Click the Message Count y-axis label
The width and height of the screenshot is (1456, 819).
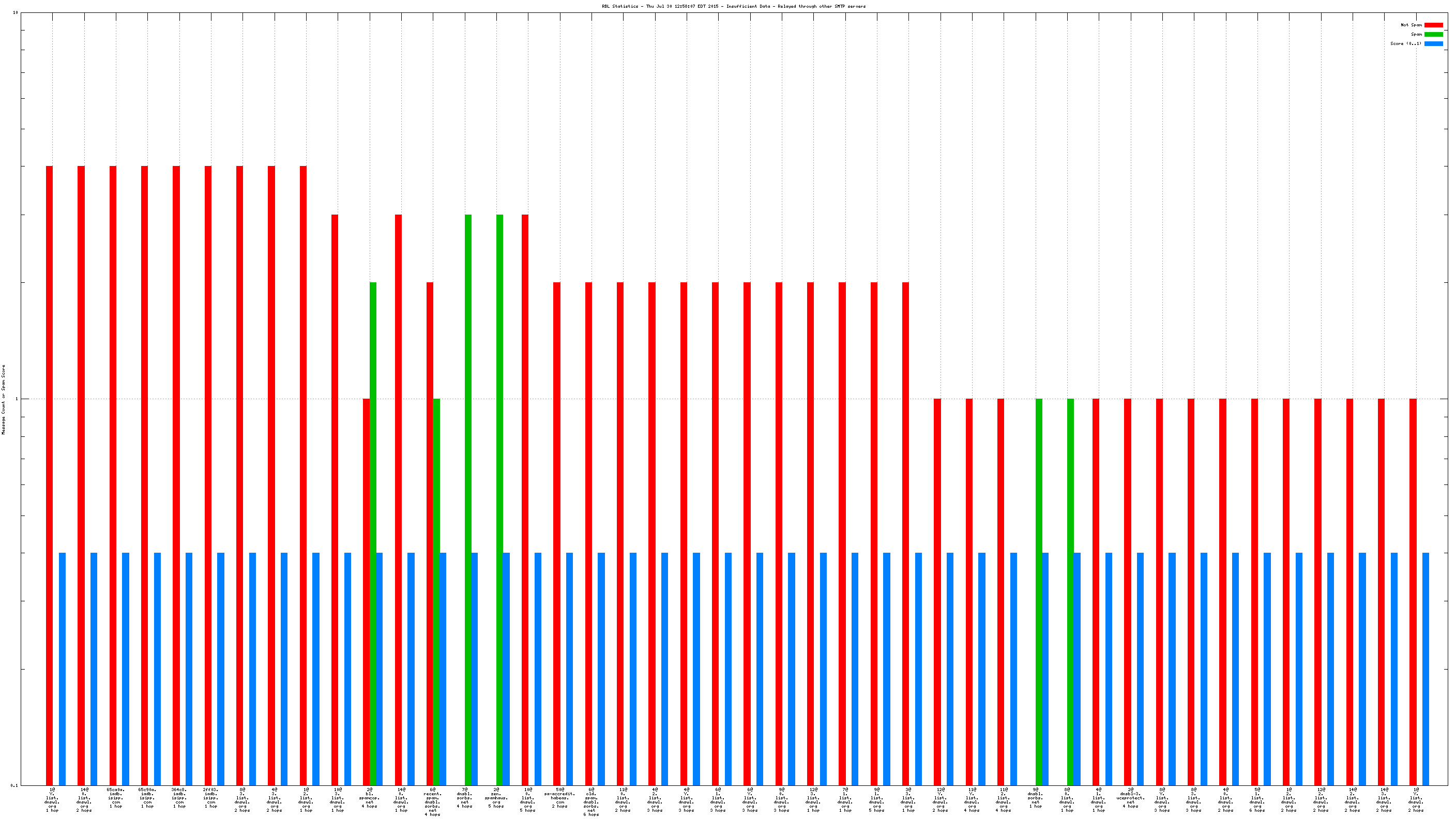point(4,399)
